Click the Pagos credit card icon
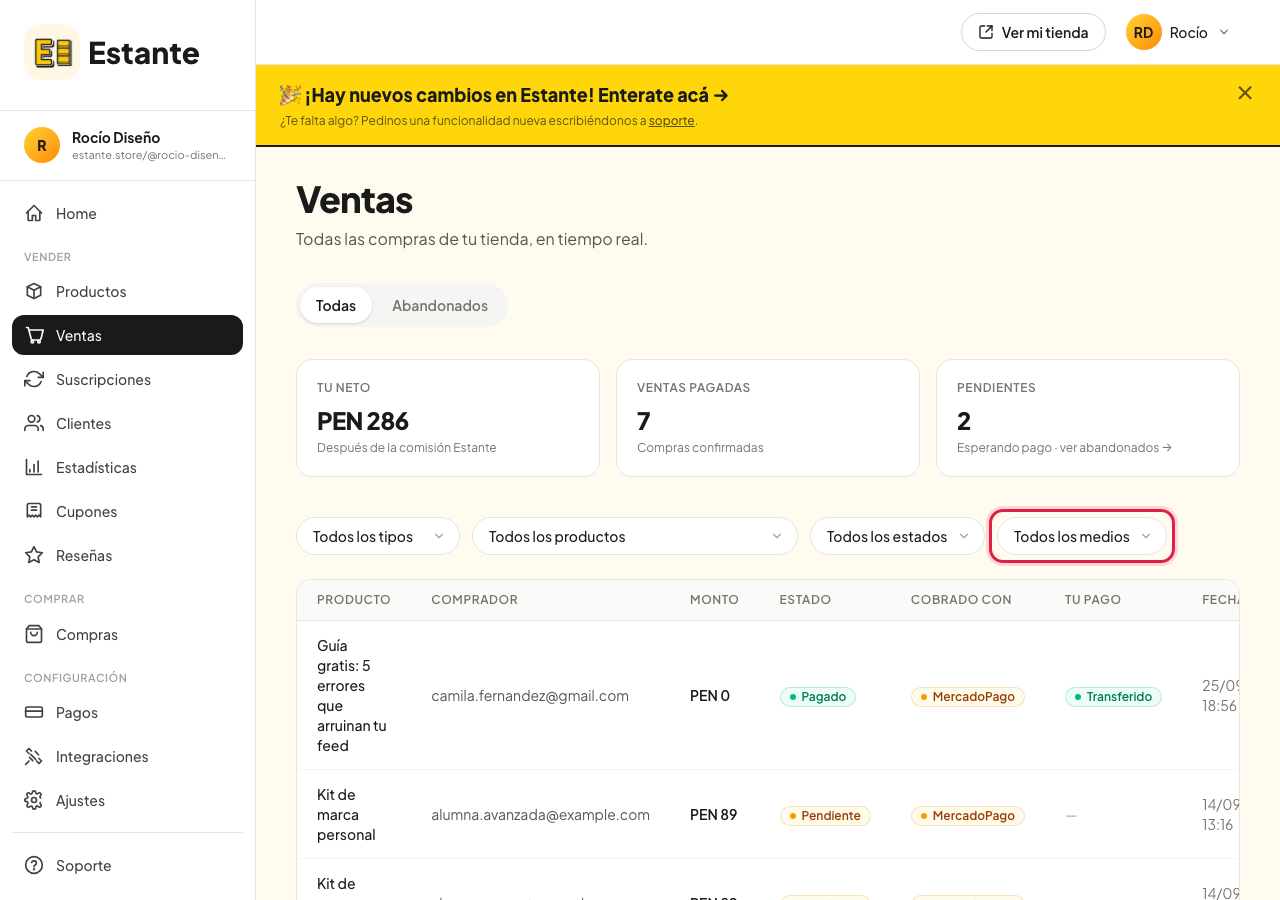 point(34,712)
